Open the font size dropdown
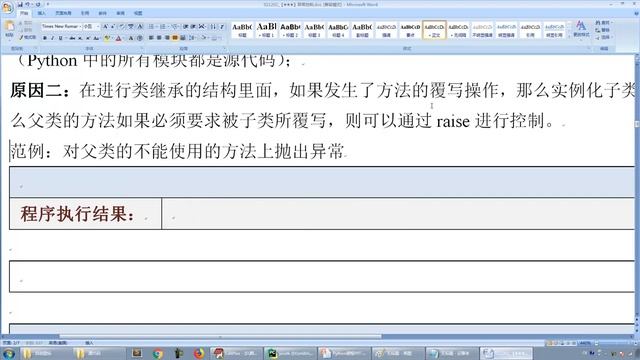Screen dimensions: 640x360 98,27
